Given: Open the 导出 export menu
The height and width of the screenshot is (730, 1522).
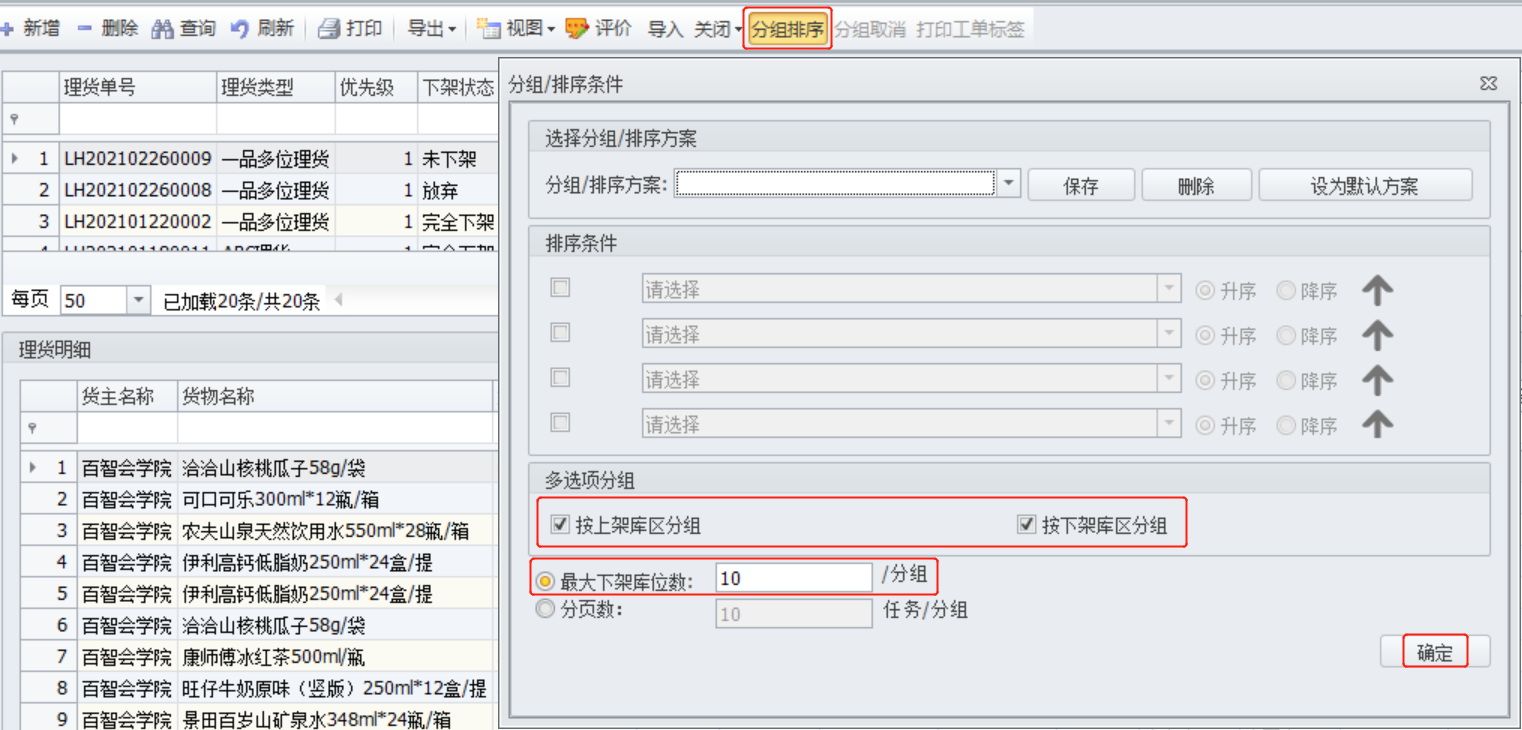Looking at the screenshot, I should click(x=431, y=30).
